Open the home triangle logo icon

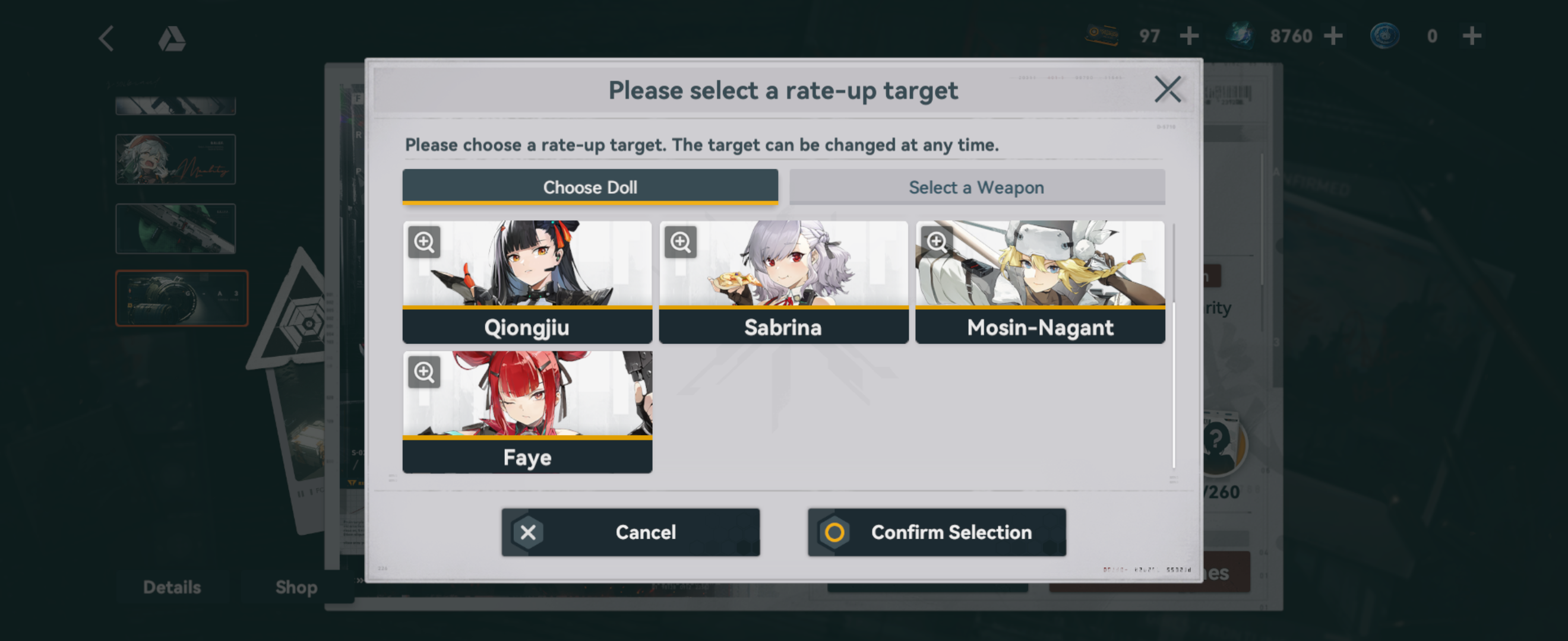[x=172, y=39]
